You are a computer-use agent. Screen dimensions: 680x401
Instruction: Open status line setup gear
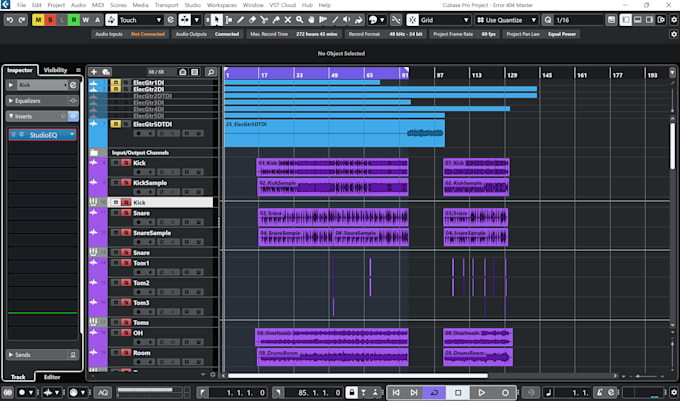[673, 34]
